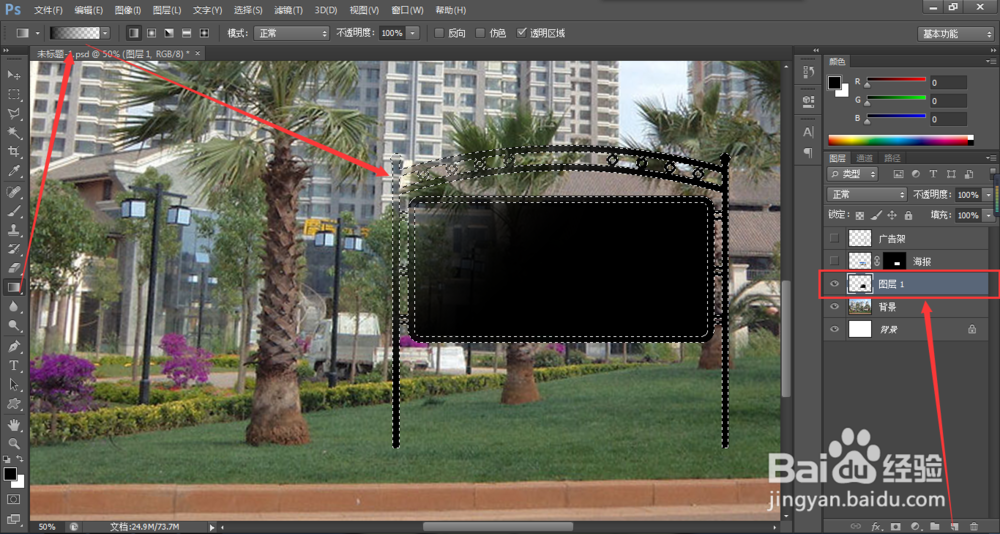Select the Zoom tool
This screenshot has height=534, width=1000.
click(x=13, y=444)
